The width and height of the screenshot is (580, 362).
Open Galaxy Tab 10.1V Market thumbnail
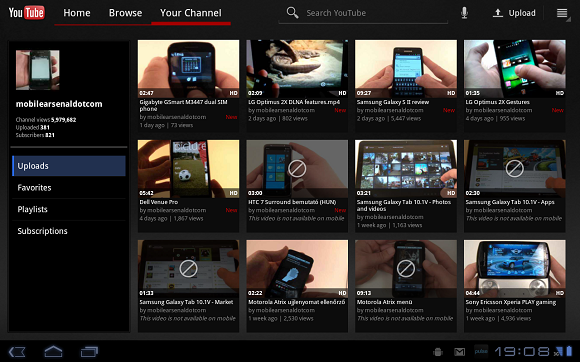tap(188, 269)
